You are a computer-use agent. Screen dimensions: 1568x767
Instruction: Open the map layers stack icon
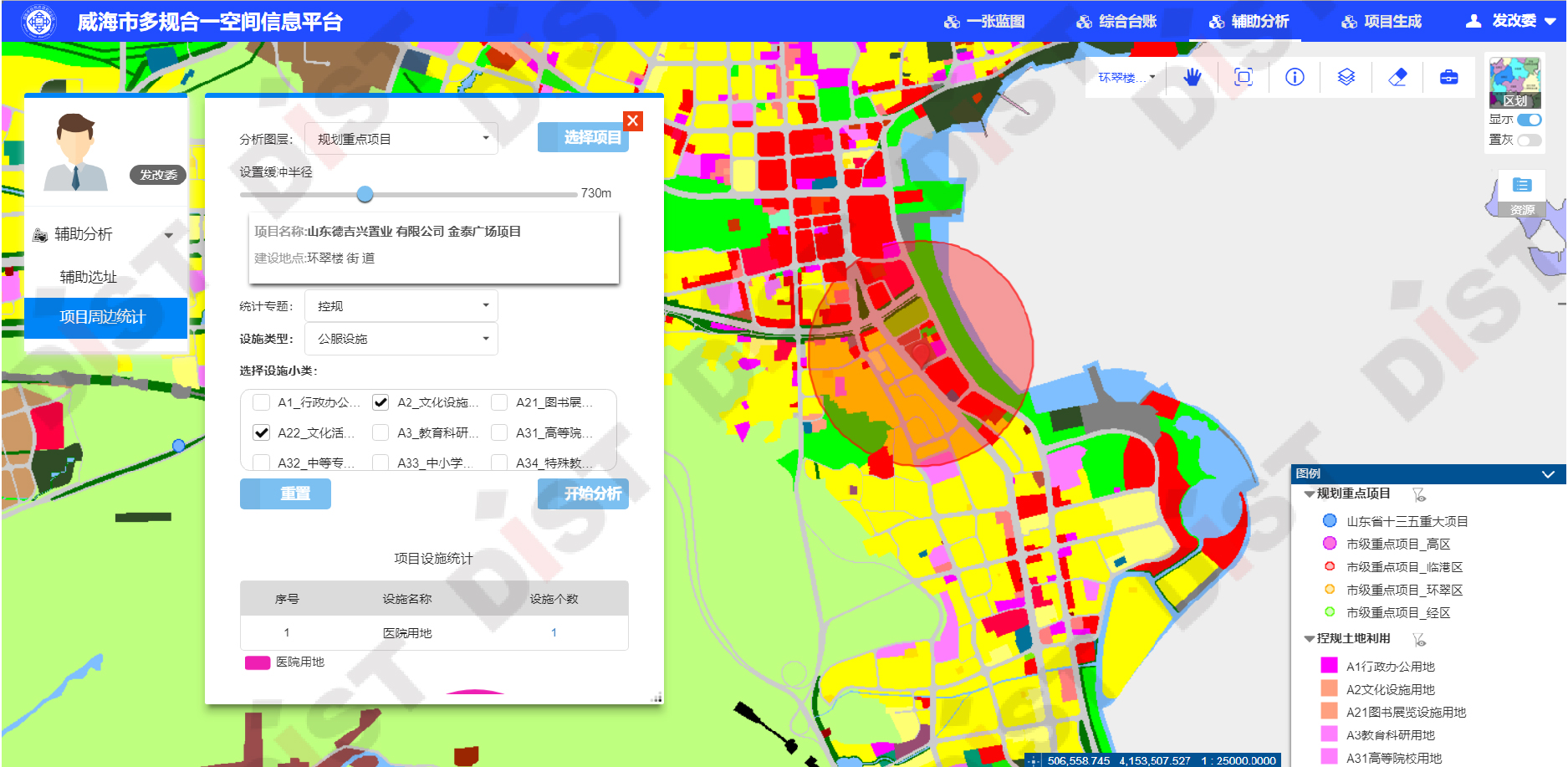(x=1346, y=78)
